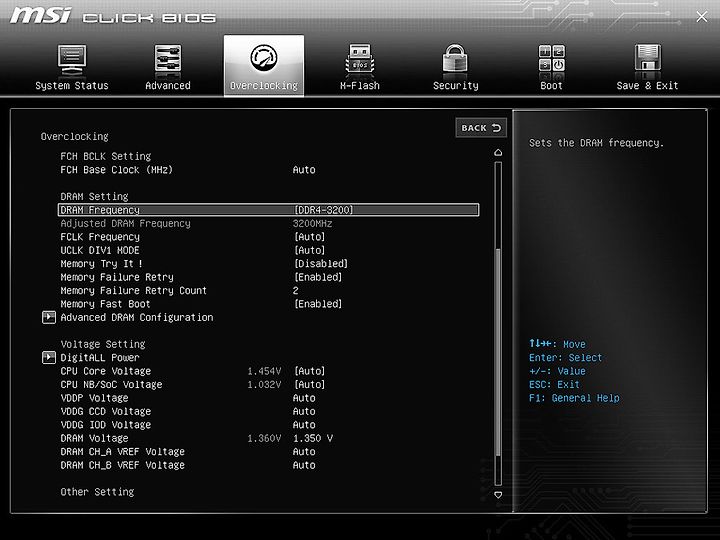Select Memory Failure Retry Count label

(133, 291)
